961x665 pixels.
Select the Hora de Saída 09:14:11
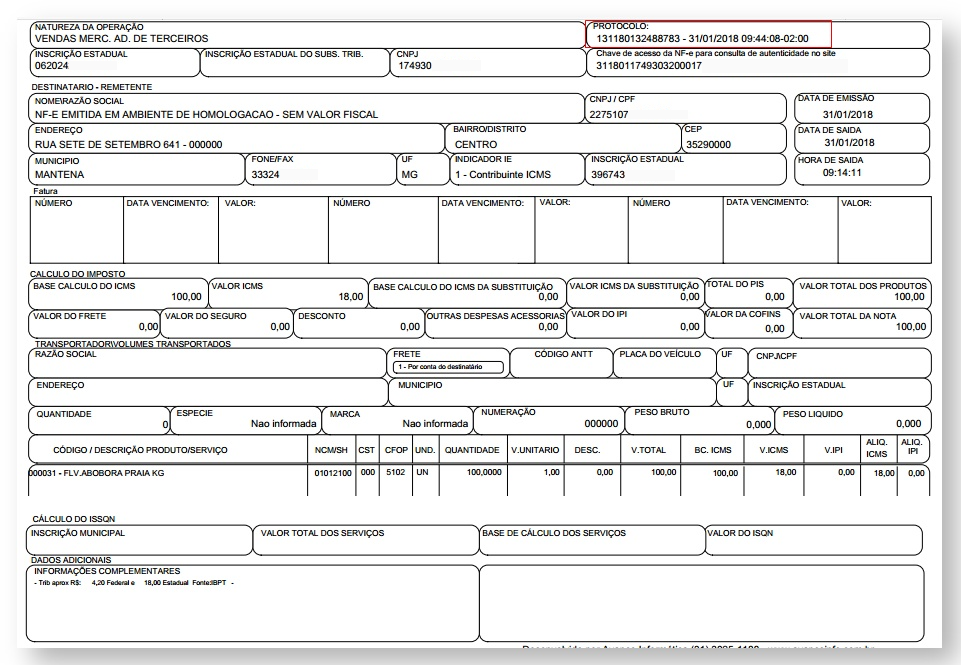pyautogui.click(x=842, y=173)
